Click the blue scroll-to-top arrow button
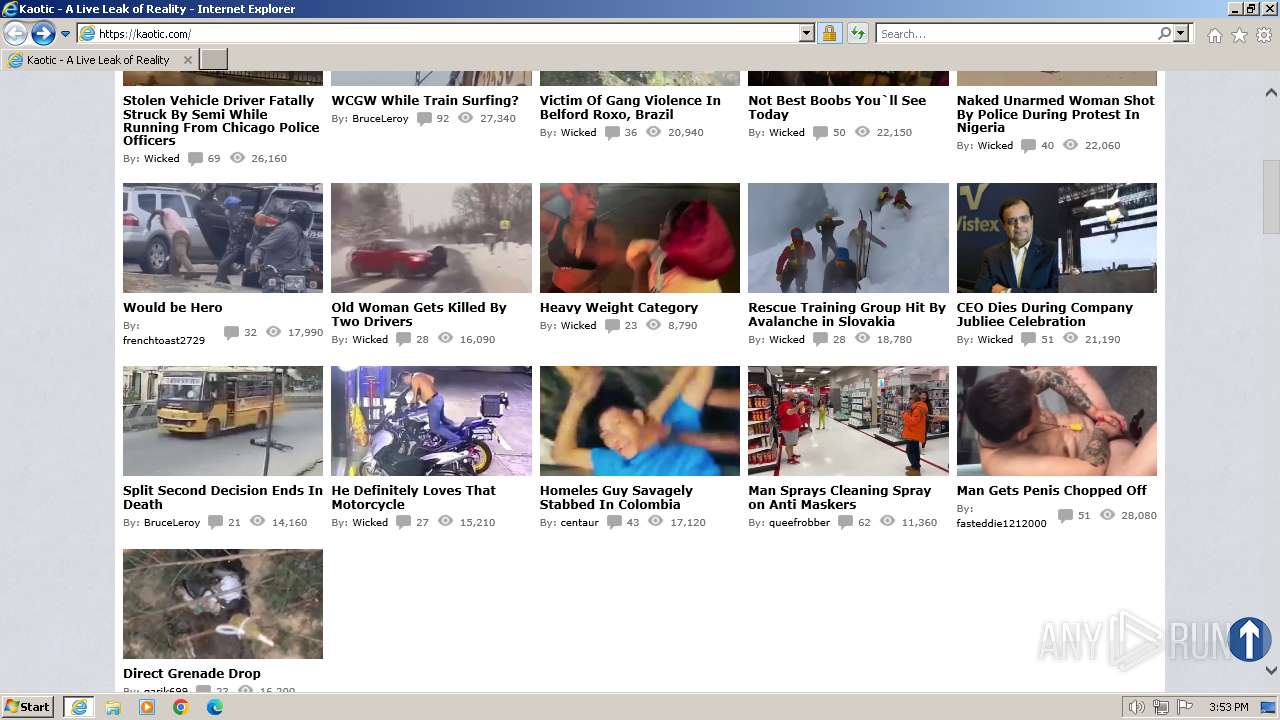 pos(1249,639)
